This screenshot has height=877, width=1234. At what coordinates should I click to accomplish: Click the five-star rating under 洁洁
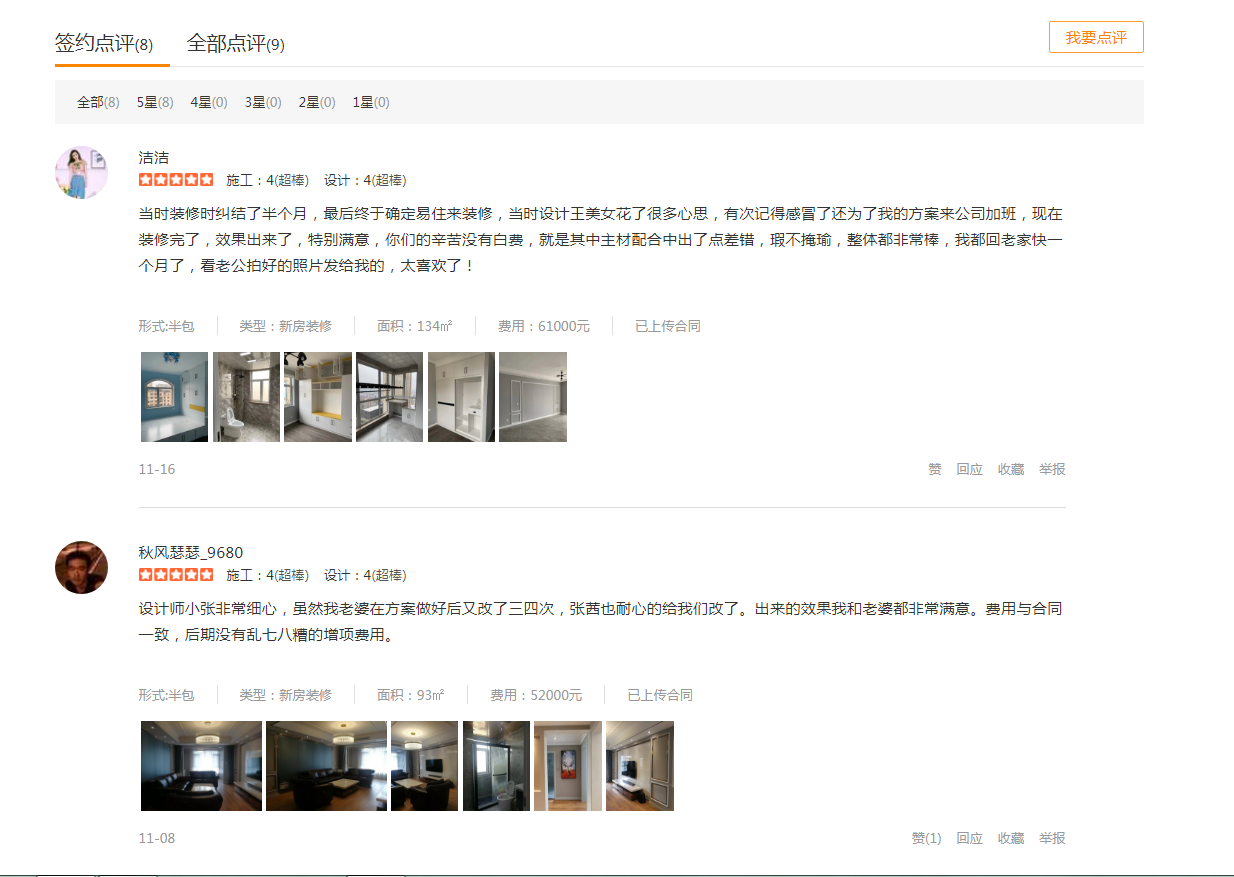(176, 180)
